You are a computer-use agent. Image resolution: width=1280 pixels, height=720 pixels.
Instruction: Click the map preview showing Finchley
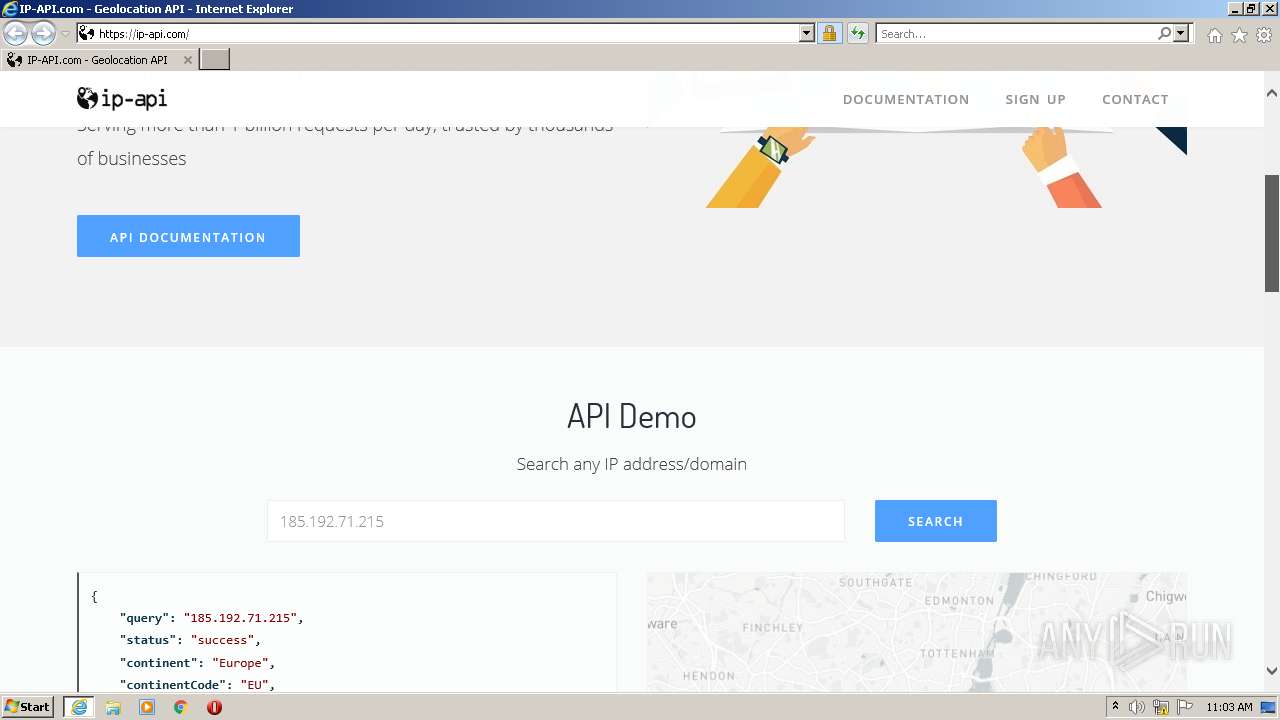(x=917, y=632)
